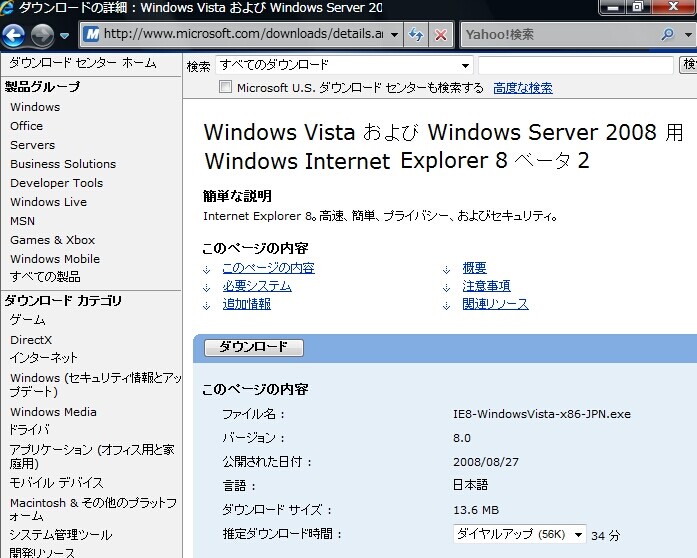The height and width of the screenshot is (558, 697).
Task: Jump to このページの内容 anchor link
Action: click(x=268, y=268)
